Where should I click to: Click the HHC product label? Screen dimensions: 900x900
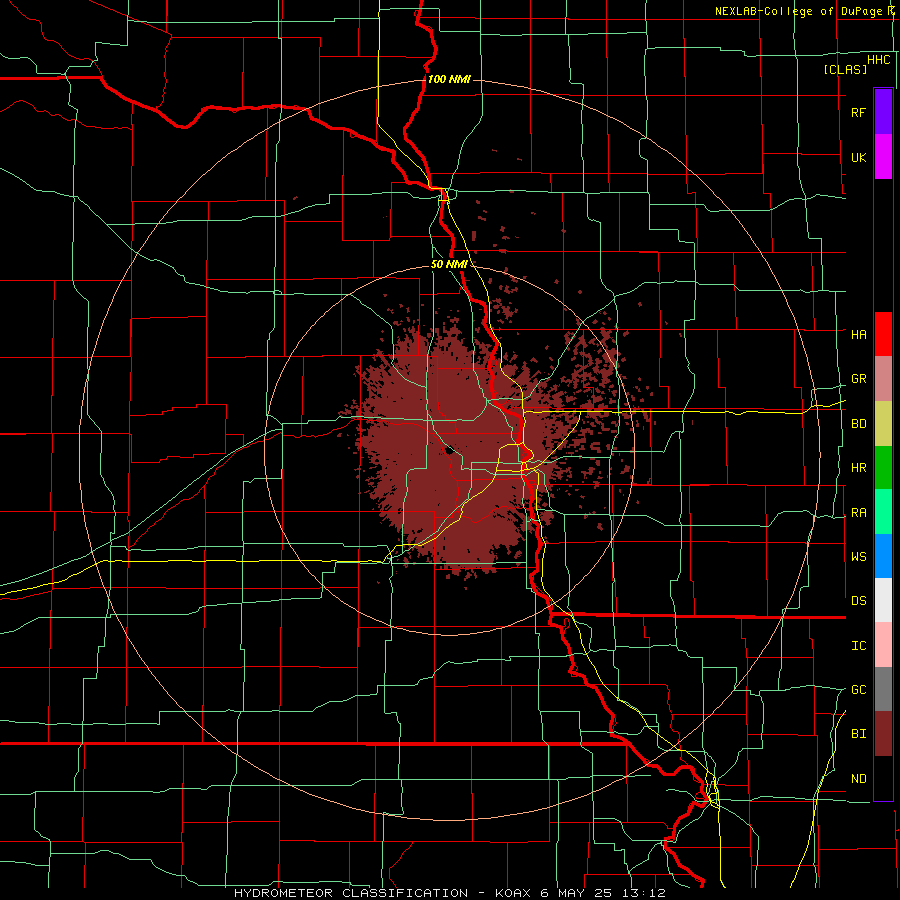(x=879, y=60)
